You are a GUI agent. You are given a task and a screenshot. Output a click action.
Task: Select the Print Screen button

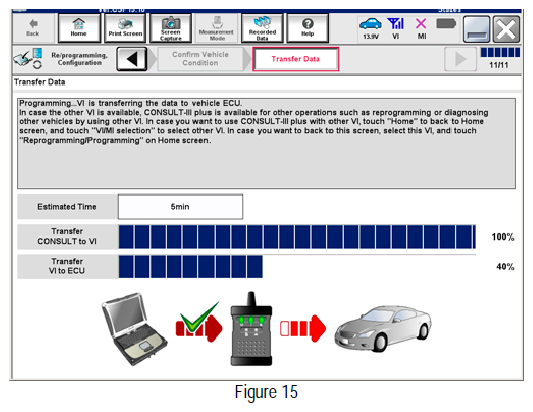coord(125,28)
